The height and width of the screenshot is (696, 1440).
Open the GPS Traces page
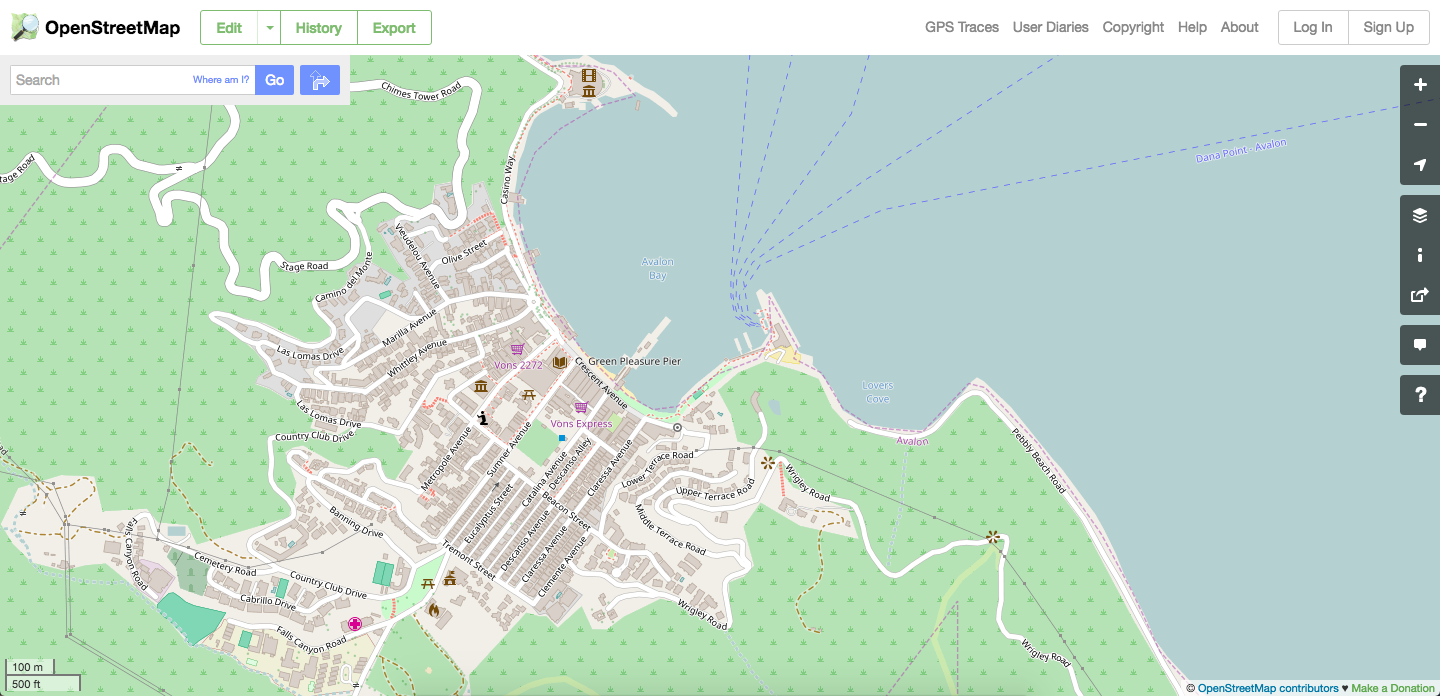click(961, 27)
